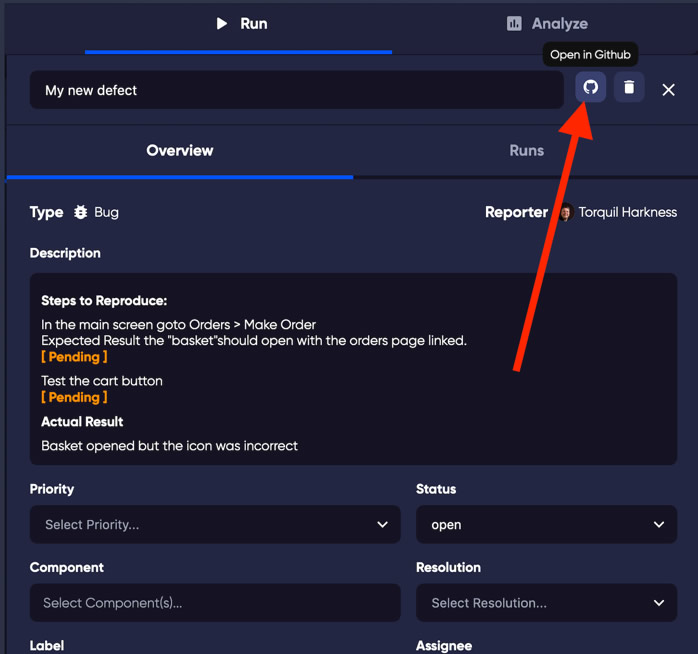Open the defect in Github
This screenshot has width=698, height=654.
590,87
